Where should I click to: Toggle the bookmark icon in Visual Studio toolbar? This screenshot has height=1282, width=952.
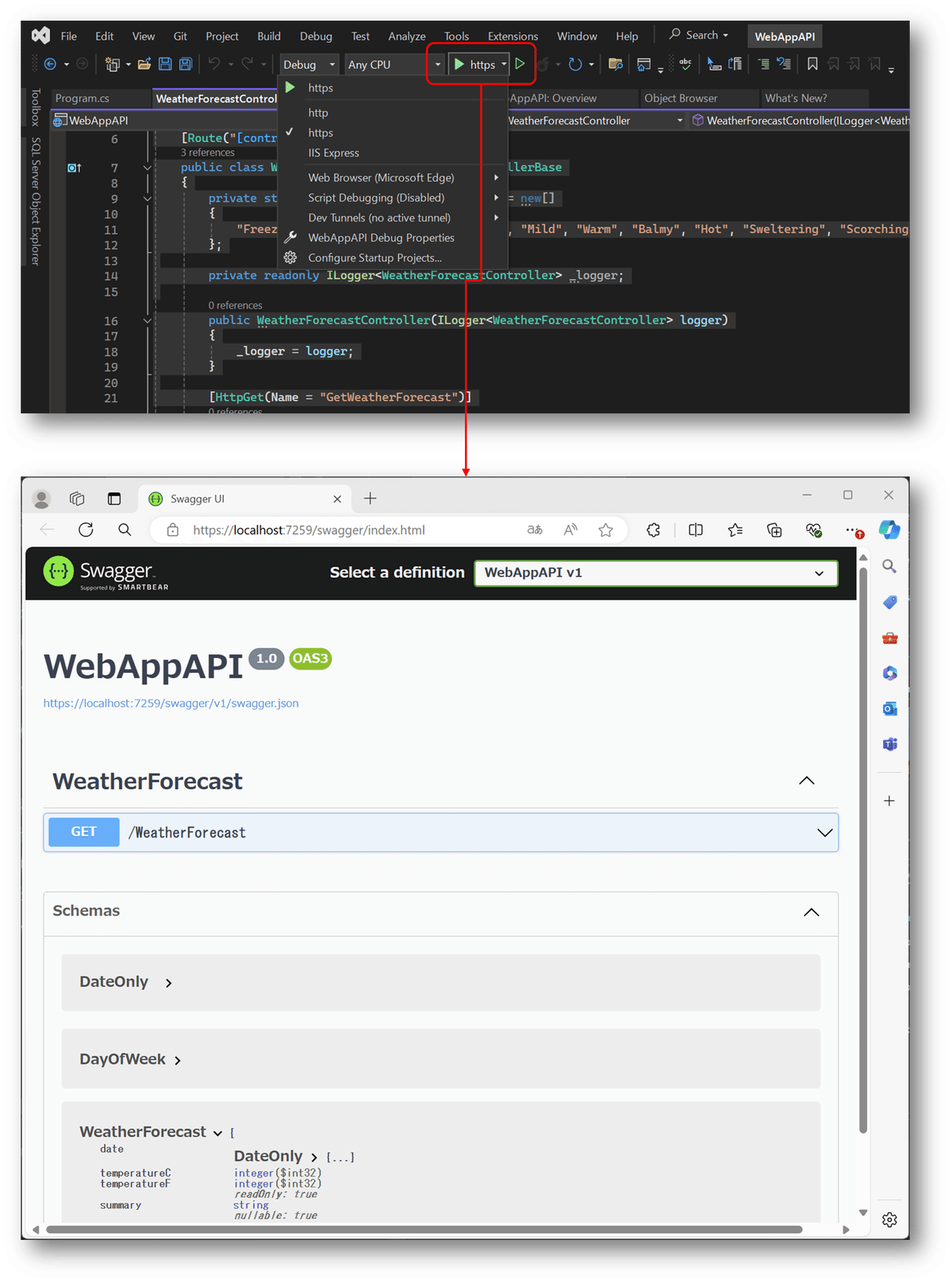point(812,64)
